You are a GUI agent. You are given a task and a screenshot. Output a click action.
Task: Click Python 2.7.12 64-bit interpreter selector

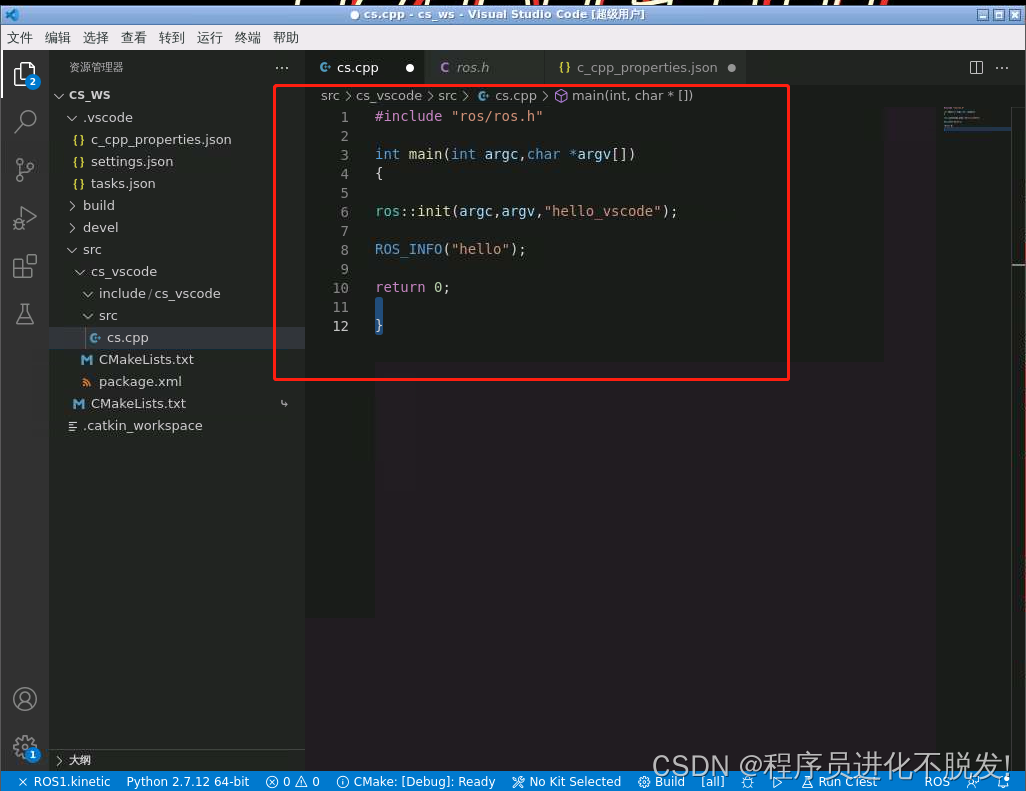188,782
